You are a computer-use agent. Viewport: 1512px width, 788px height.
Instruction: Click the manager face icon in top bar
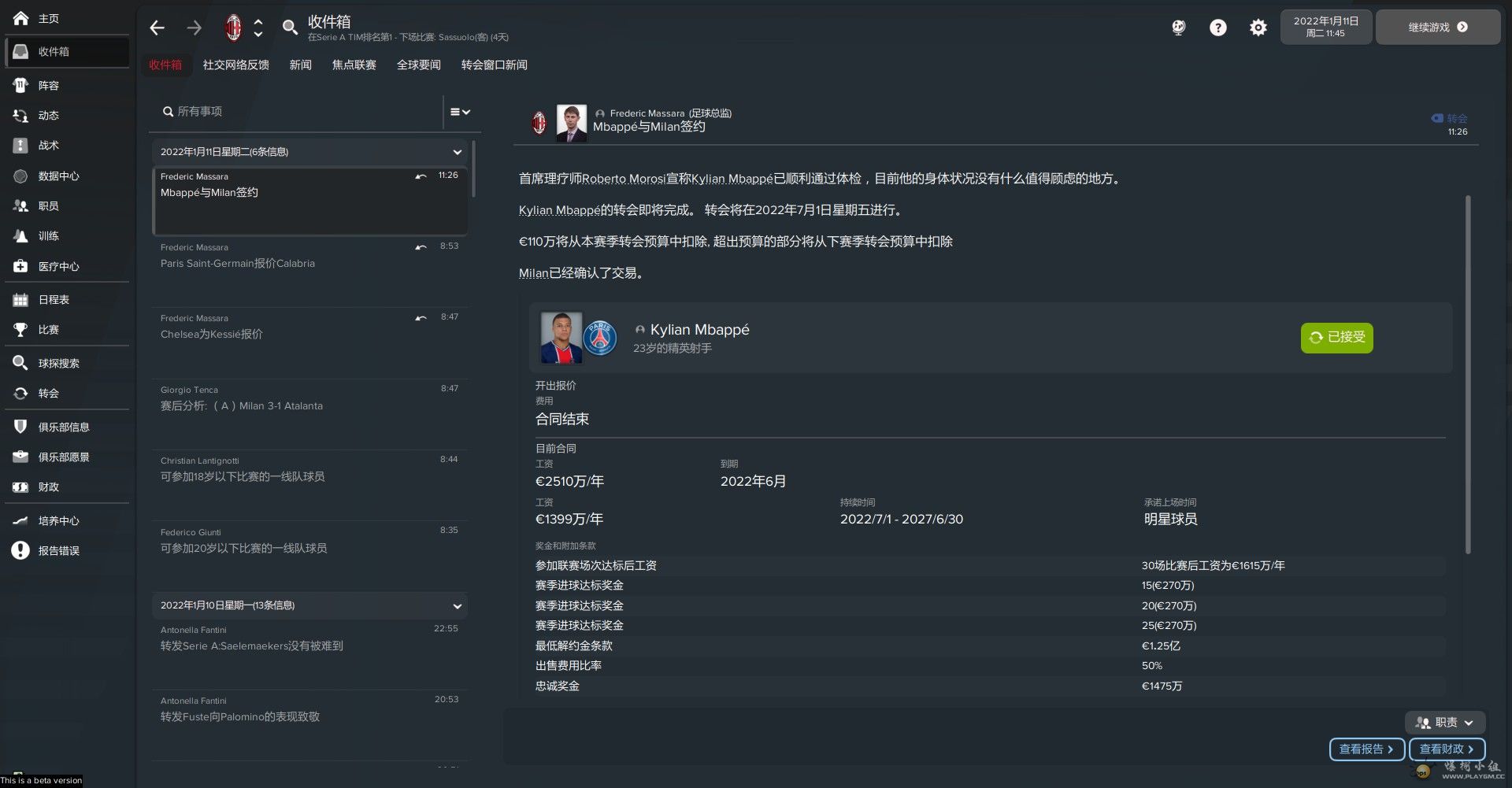click(1178, 28)
